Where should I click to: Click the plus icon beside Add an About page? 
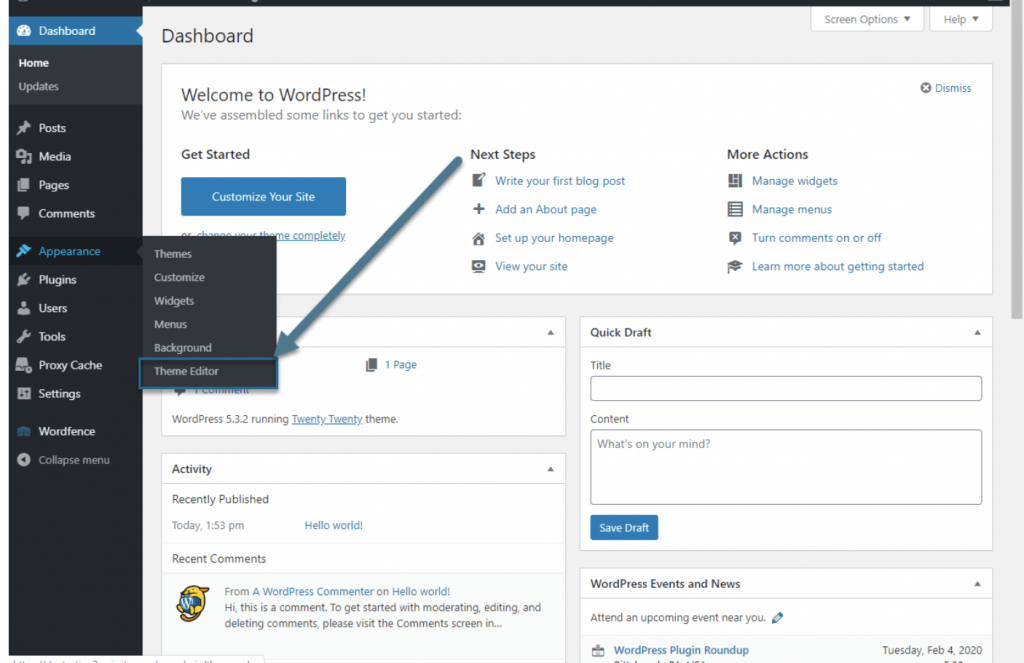[479, 209]
